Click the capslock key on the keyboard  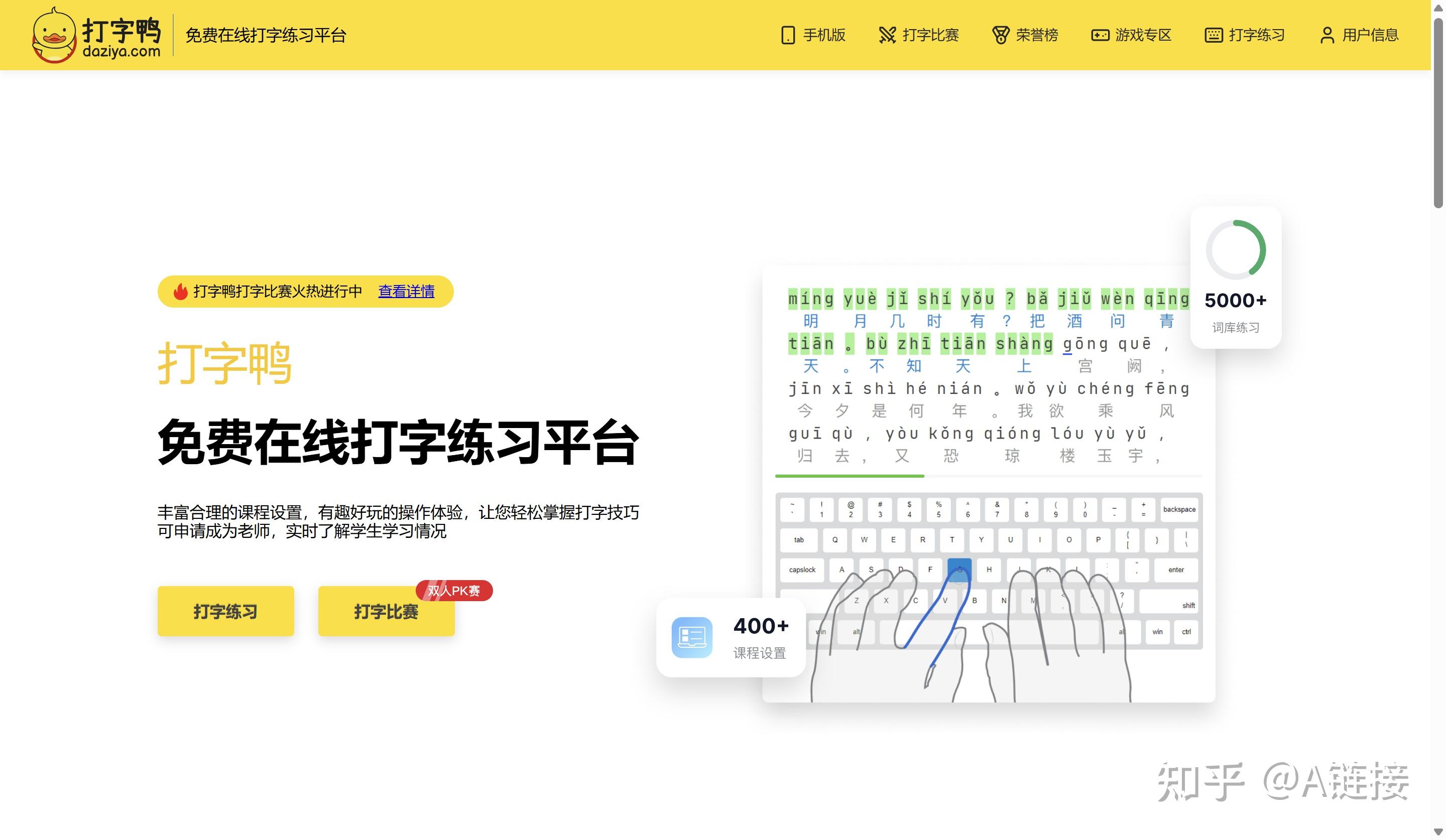pos(802,570)
